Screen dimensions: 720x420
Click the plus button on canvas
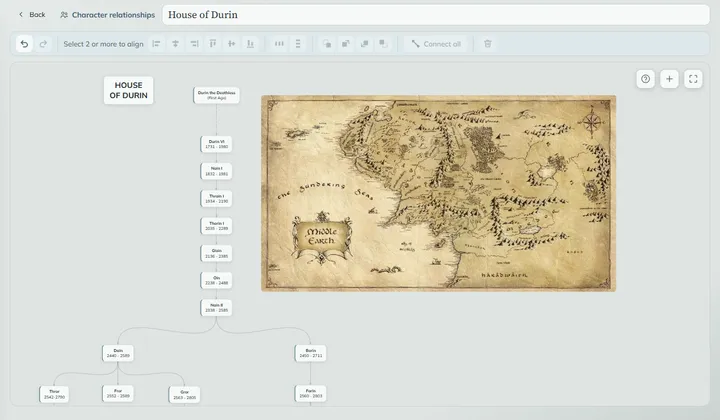[669, 79]
